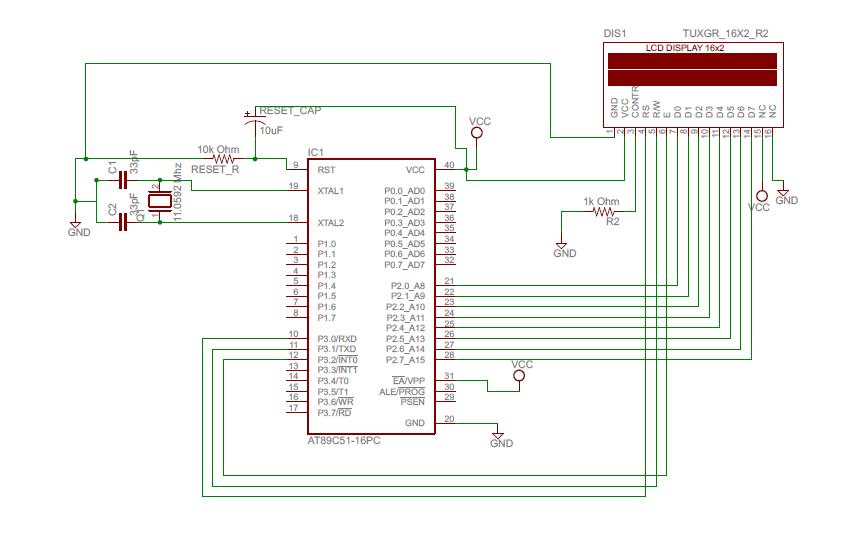
Task: Click the C1 capacitor symbol
Action: pyautogui.click(x=123, y=180)
